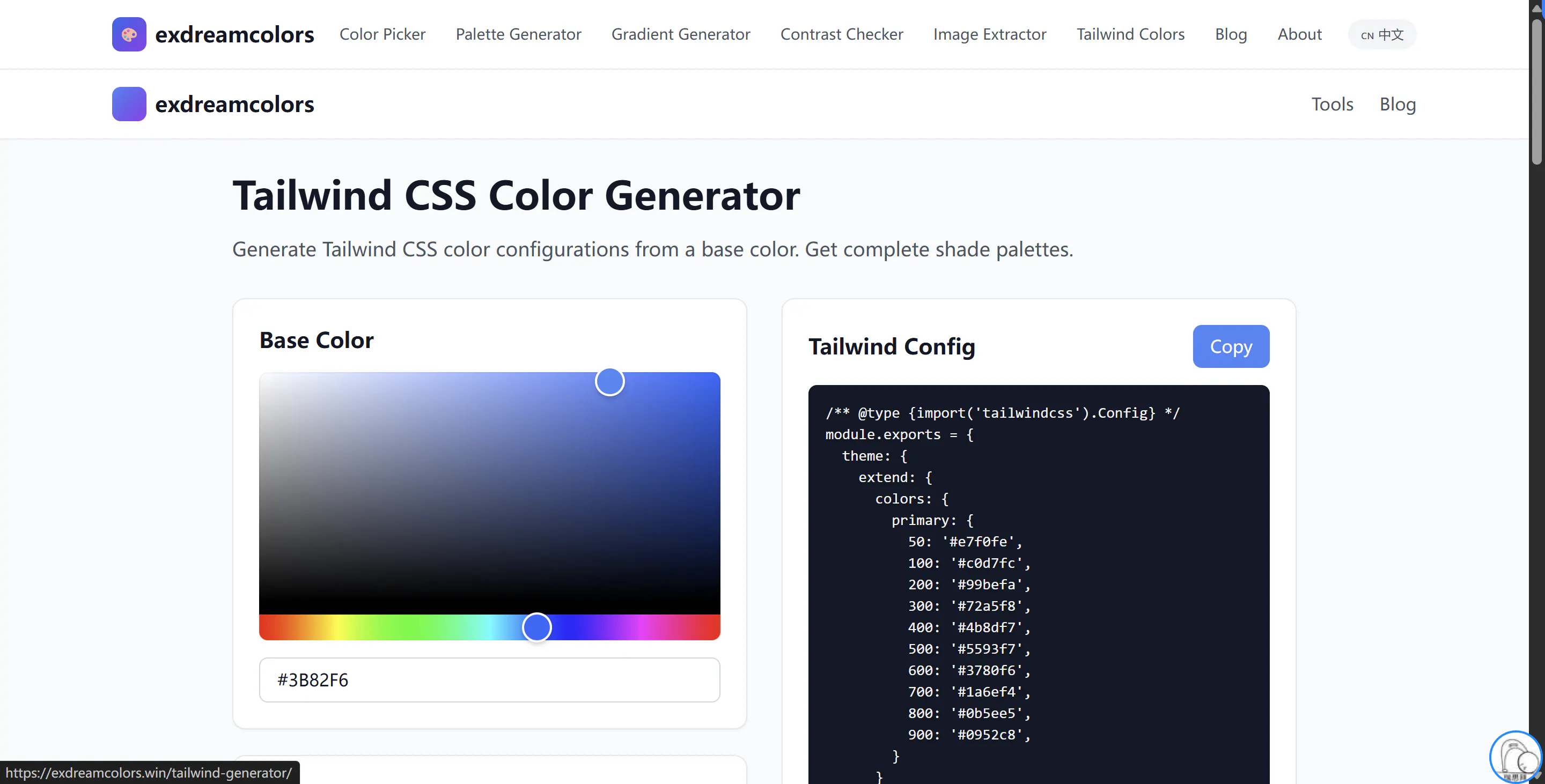1545x784 pixels.
Task: Select Tailwind Colors in top nav
Action: (1130, 34)
